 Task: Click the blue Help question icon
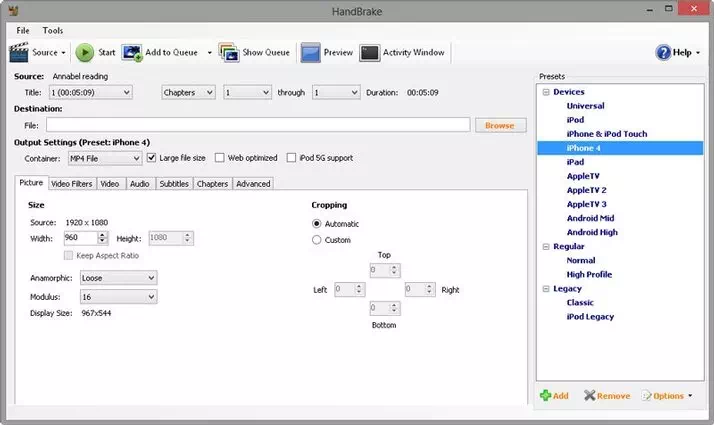point(663,52)
